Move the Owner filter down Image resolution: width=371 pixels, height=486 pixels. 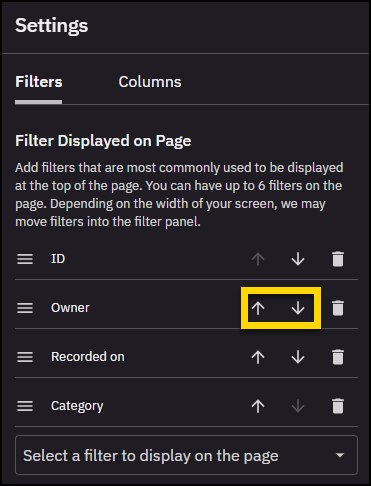(298, 308)
